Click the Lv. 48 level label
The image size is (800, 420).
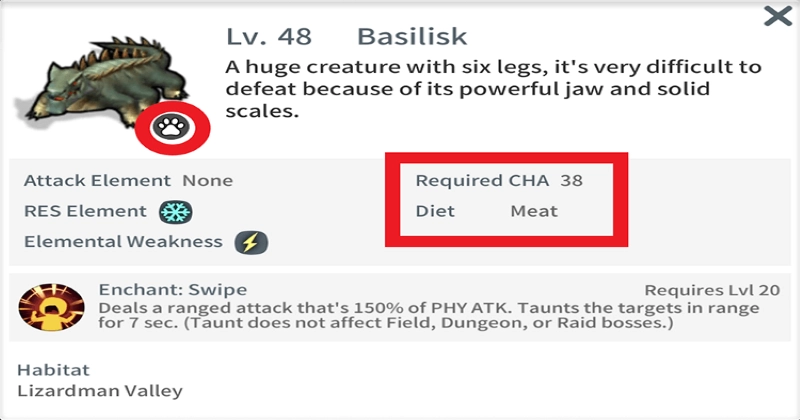tap(269, 37)
